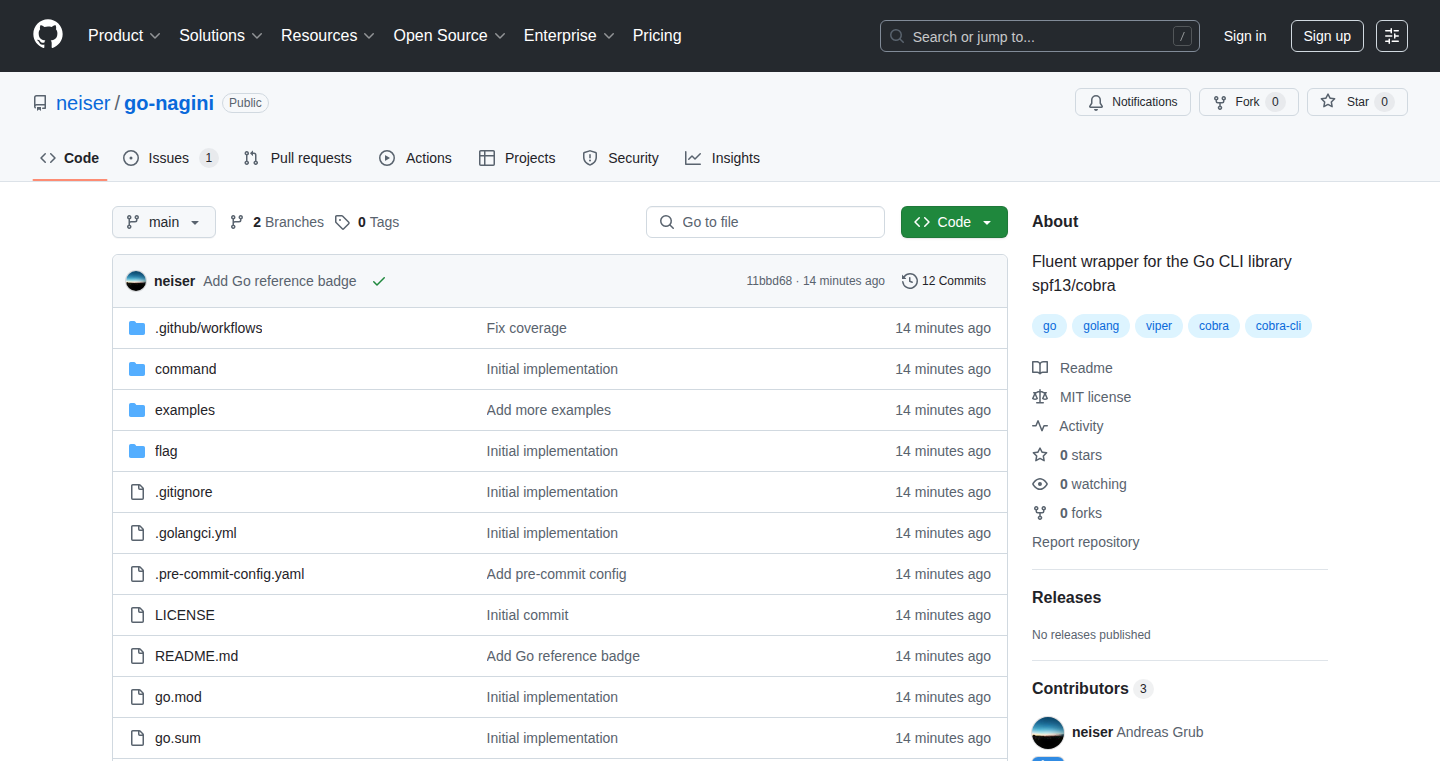Open the 'Add more examples' commit message
The width and height of the screenshot is (1440, 761).
549,410
